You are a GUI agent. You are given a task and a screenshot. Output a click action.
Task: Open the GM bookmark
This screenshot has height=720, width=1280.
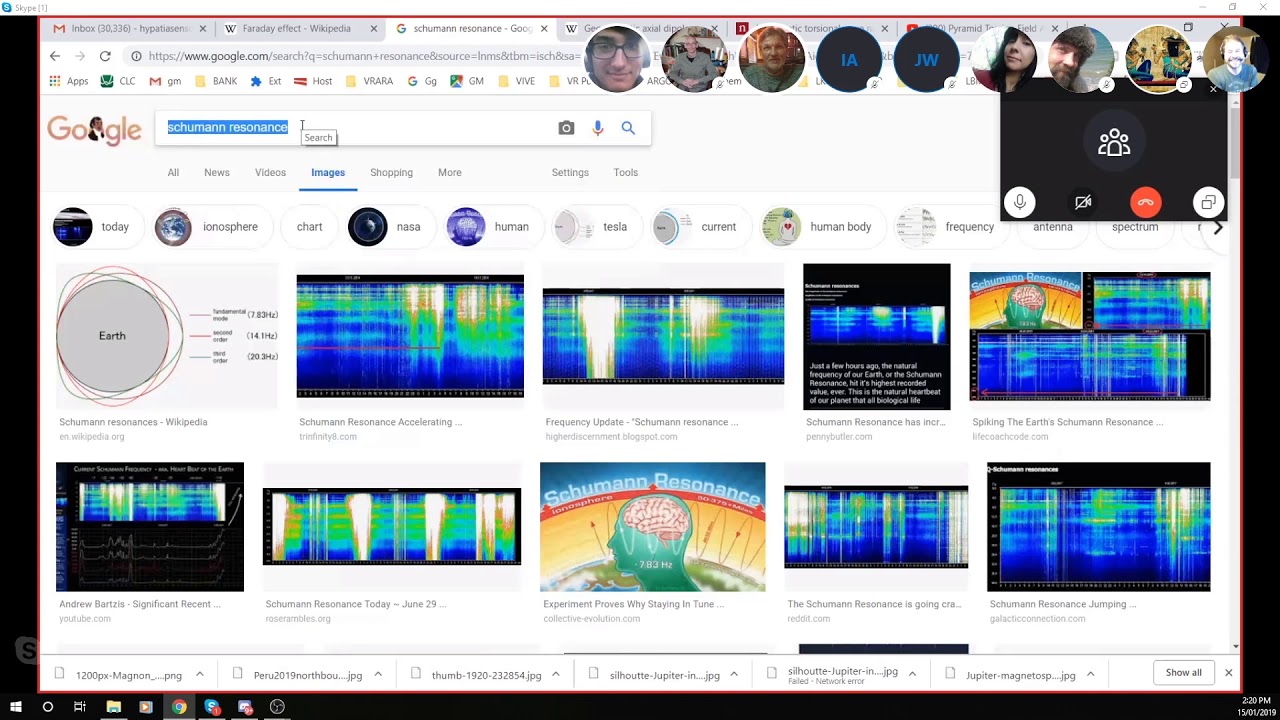(467, 81)
